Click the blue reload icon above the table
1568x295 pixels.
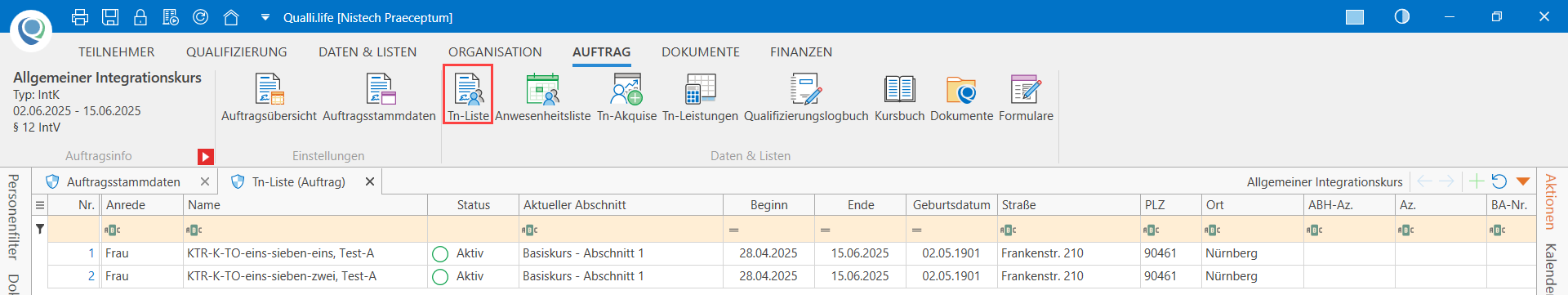[1499, 181]
